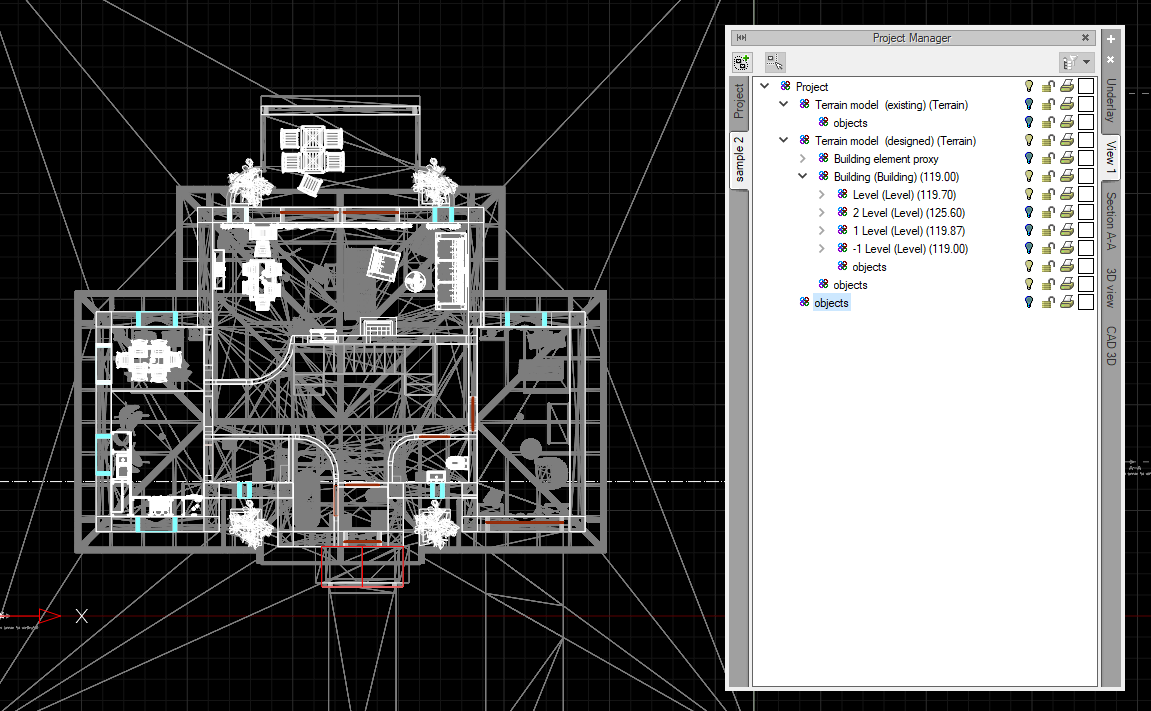
Task: Click the lock icon beside Building (119.00)
Action: click(1048, 176)
